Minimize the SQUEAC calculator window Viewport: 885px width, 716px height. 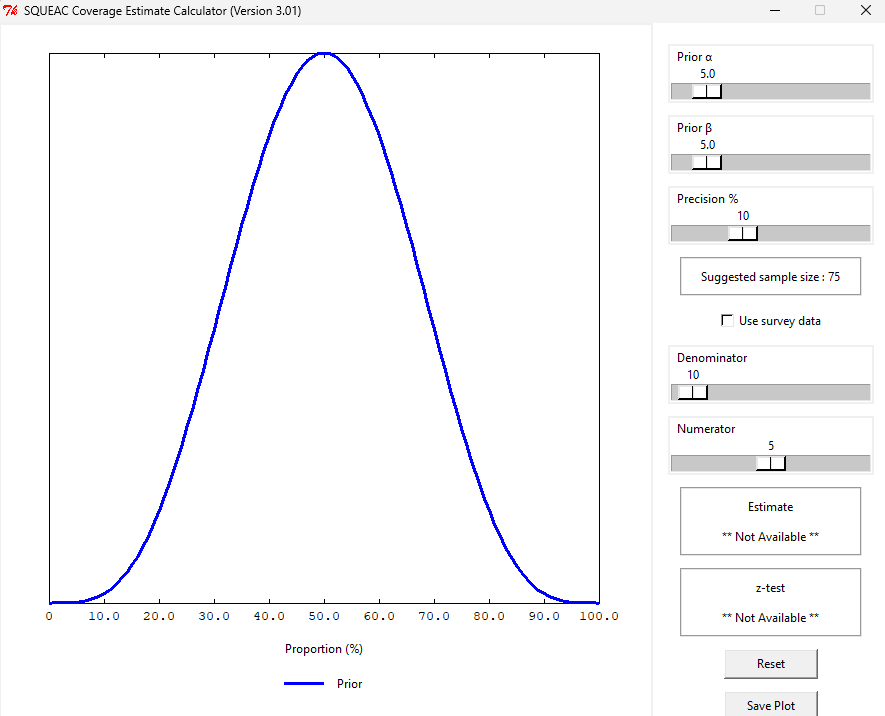pyautogui.click(x=774, y=11)
